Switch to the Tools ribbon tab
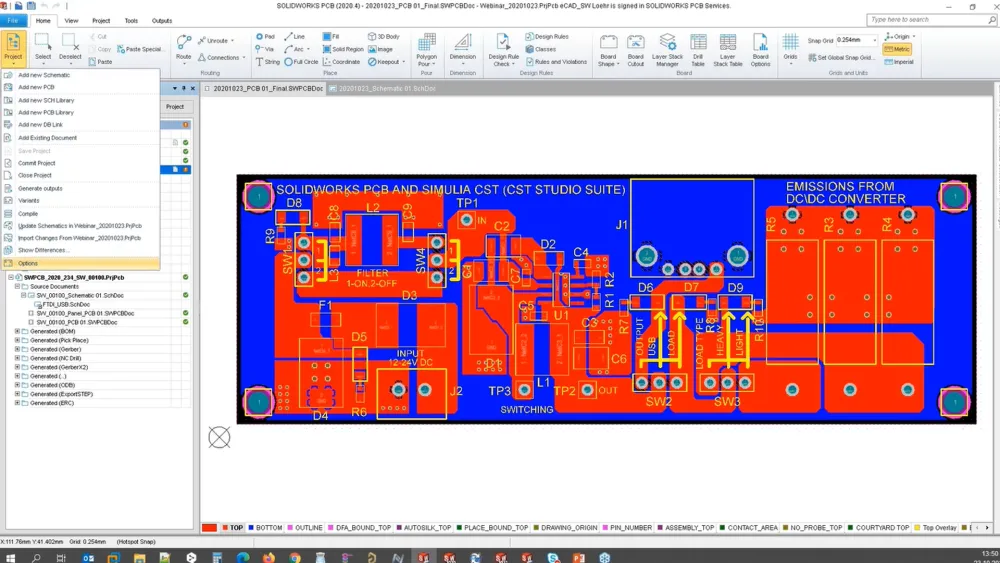1000x563 pixels. coord(131,20)
